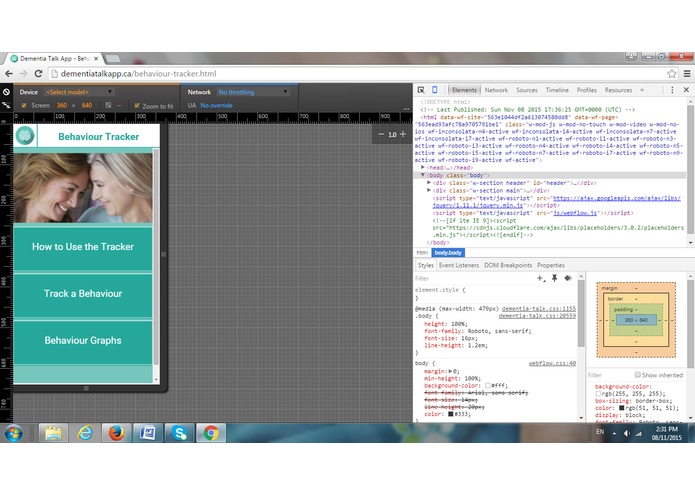The height and width of the screenshot is (494, 695).
Task: Click #fff background-color swatch
Action: pyautogui.click(x=488, y=385)
